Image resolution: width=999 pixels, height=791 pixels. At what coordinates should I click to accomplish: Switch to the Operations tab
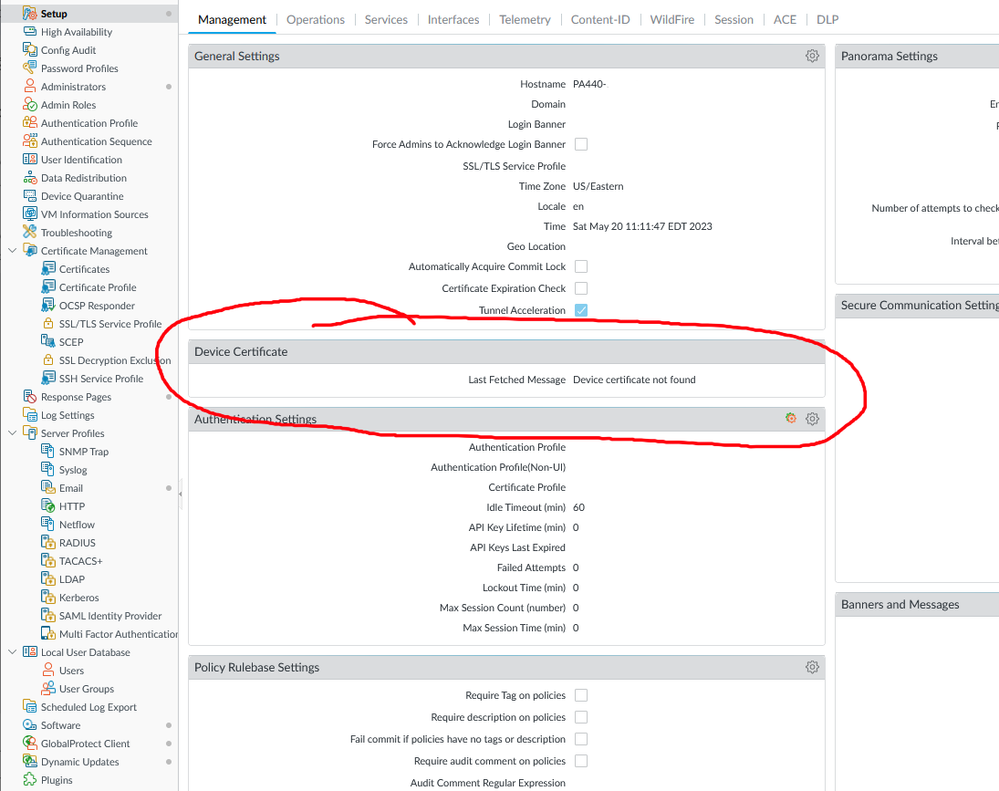tap(315, 20)
